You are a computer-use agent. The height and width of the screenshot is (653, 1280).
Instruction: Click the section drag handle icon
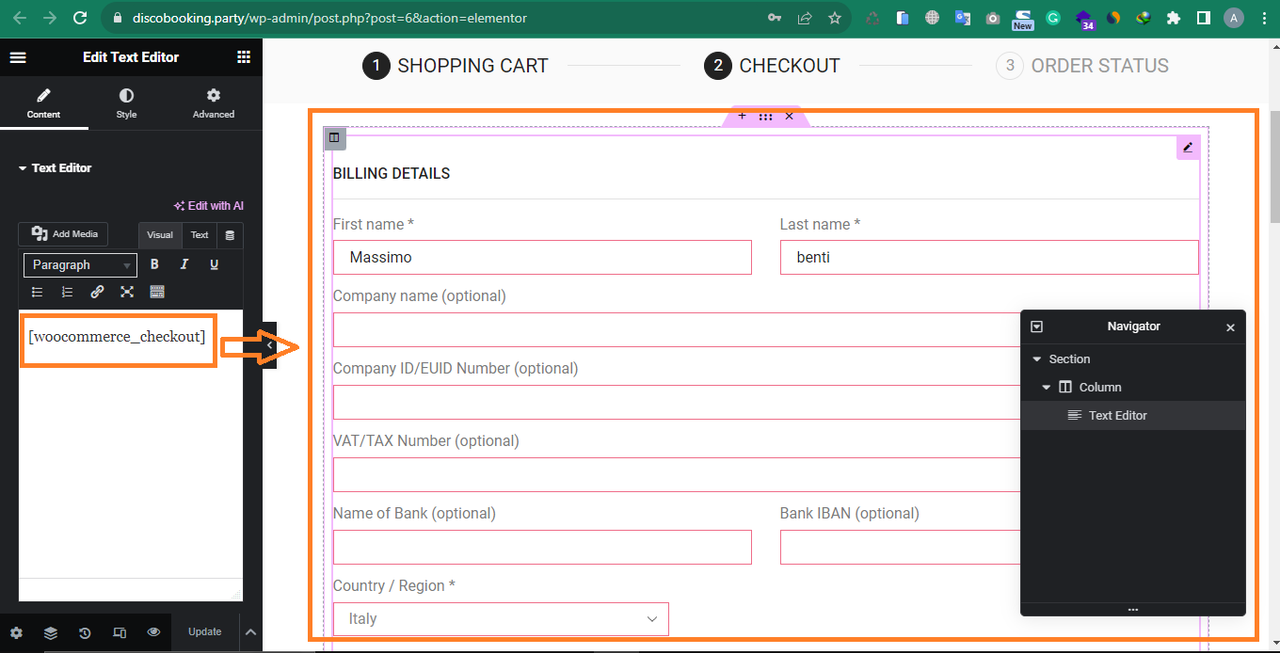pyautogui.click(x=765, y=116)
